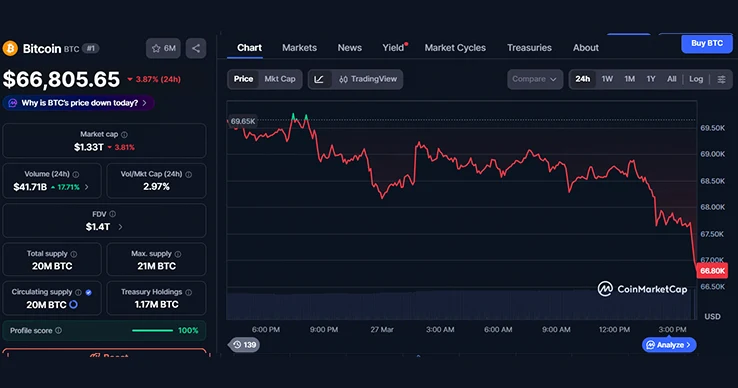The height and width of the screenshot is (388, 738).
Task: Select the 1M time range
Action: click(630, 79)
